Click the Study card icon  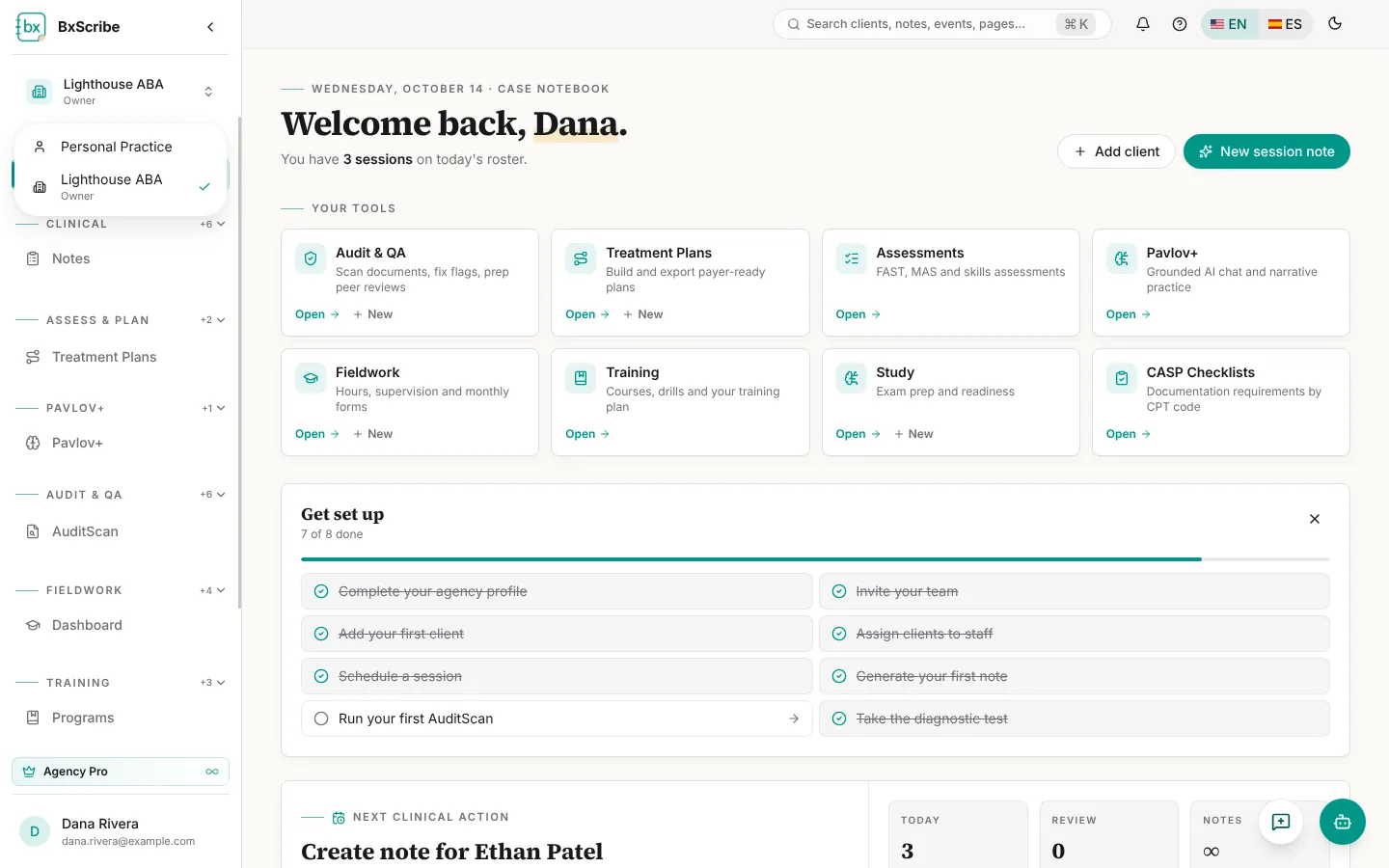[852, 378]
